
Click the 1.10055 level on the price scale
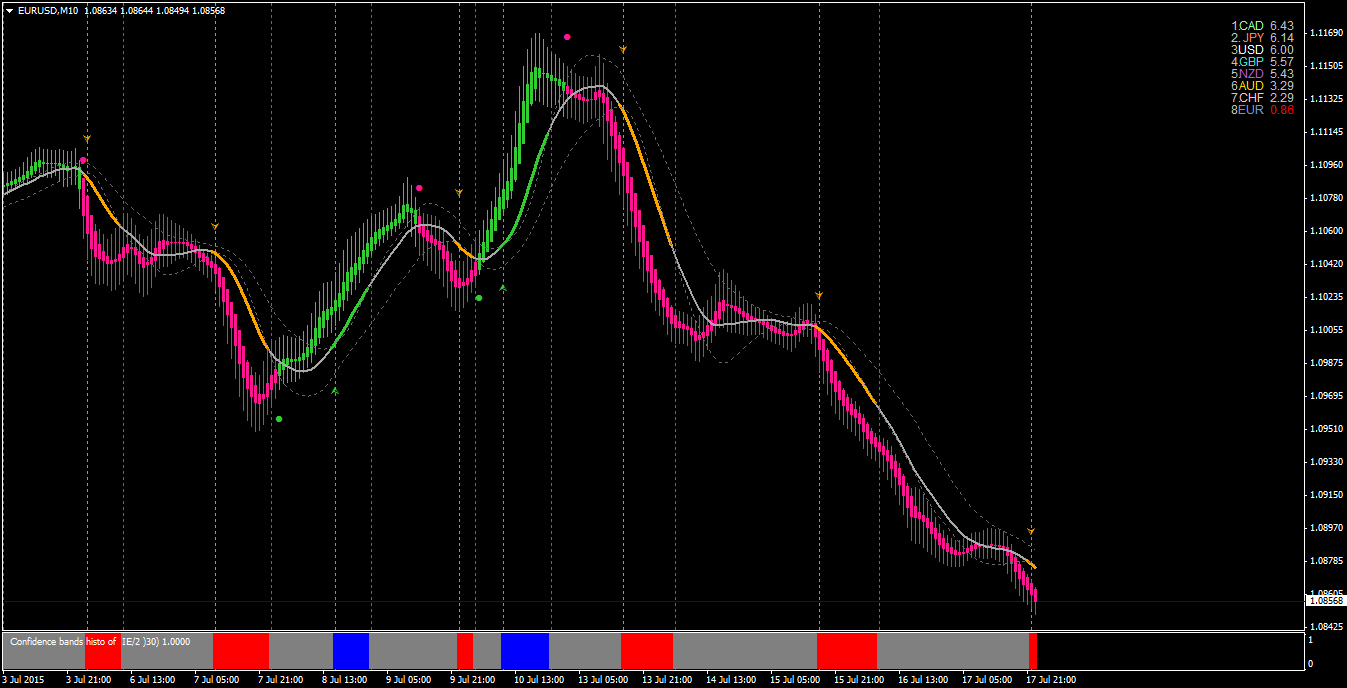pos(1325,330)
